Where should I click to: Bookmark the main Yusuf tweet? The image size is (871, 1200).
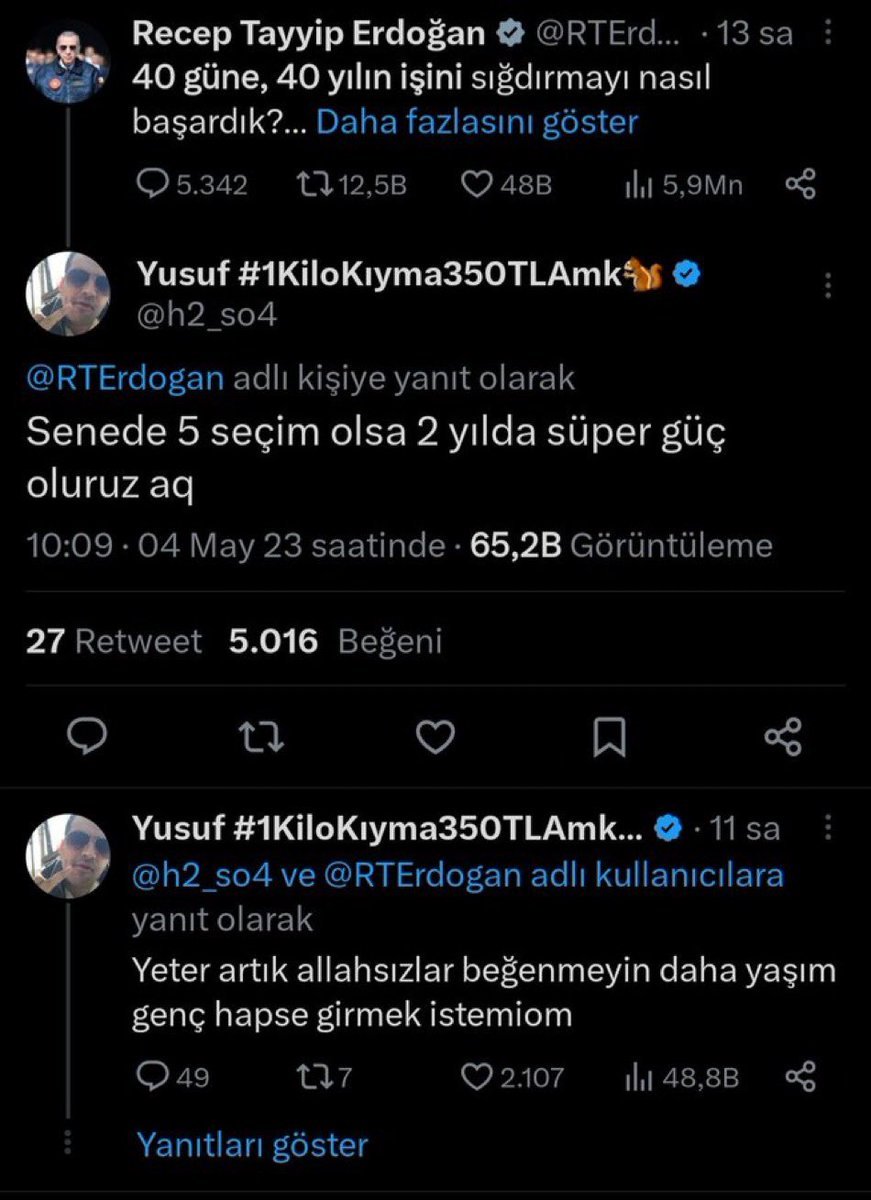pos(609,738)
